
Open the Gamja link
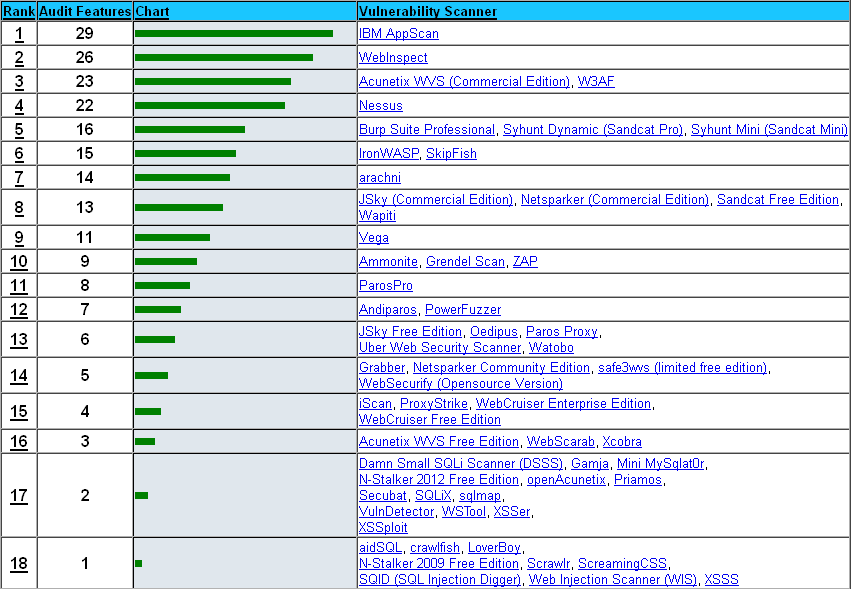[x=590, y=464]
